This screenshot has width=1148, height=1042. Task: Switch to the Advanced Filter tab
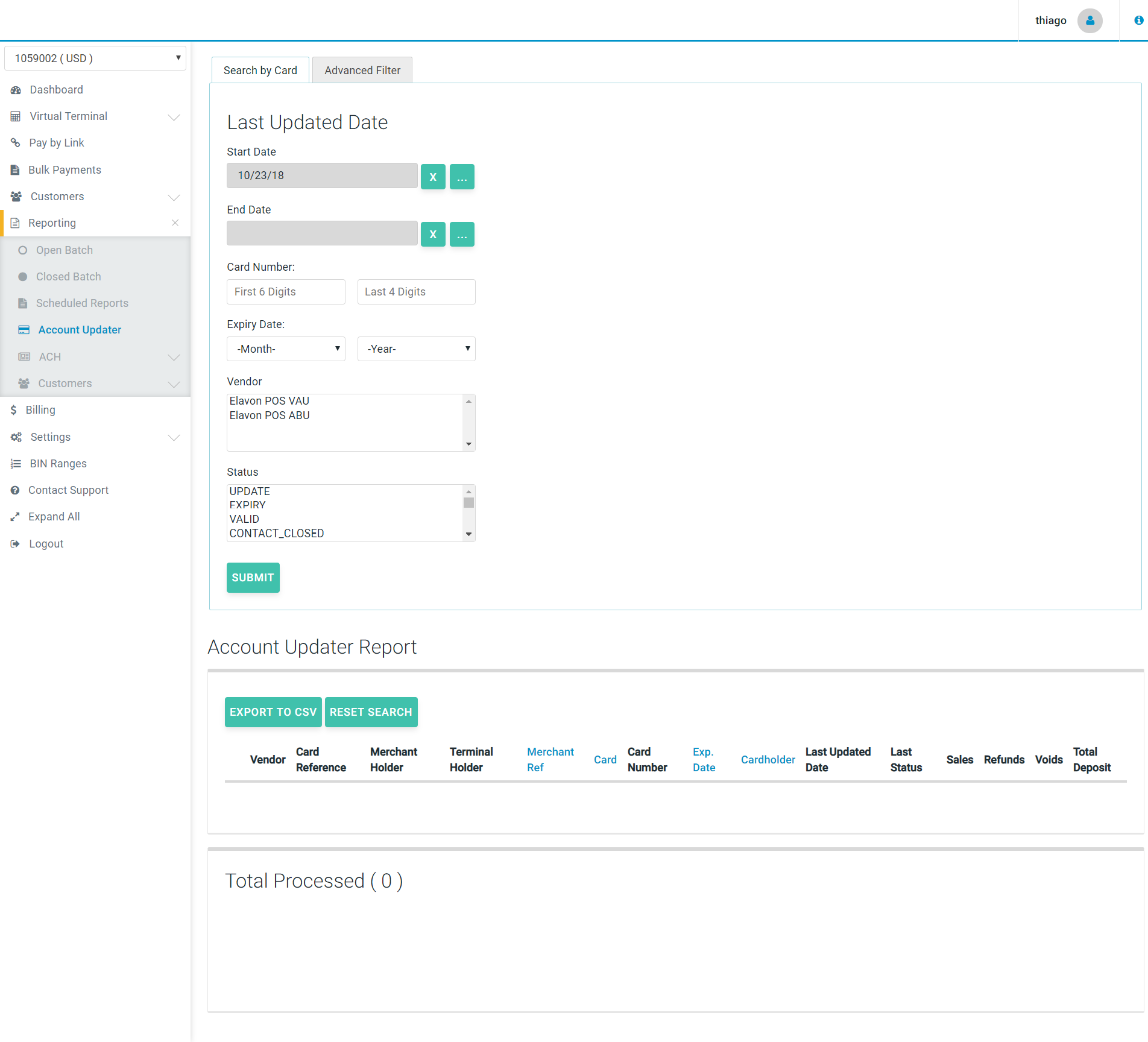click(x=362, y=71)
